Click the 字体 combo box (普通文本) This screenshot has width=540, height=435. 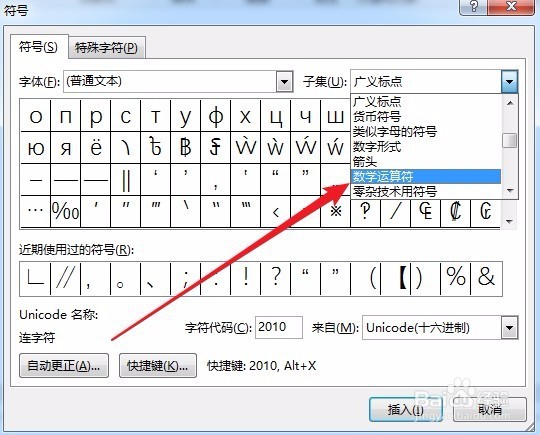(x=178, y=82)
